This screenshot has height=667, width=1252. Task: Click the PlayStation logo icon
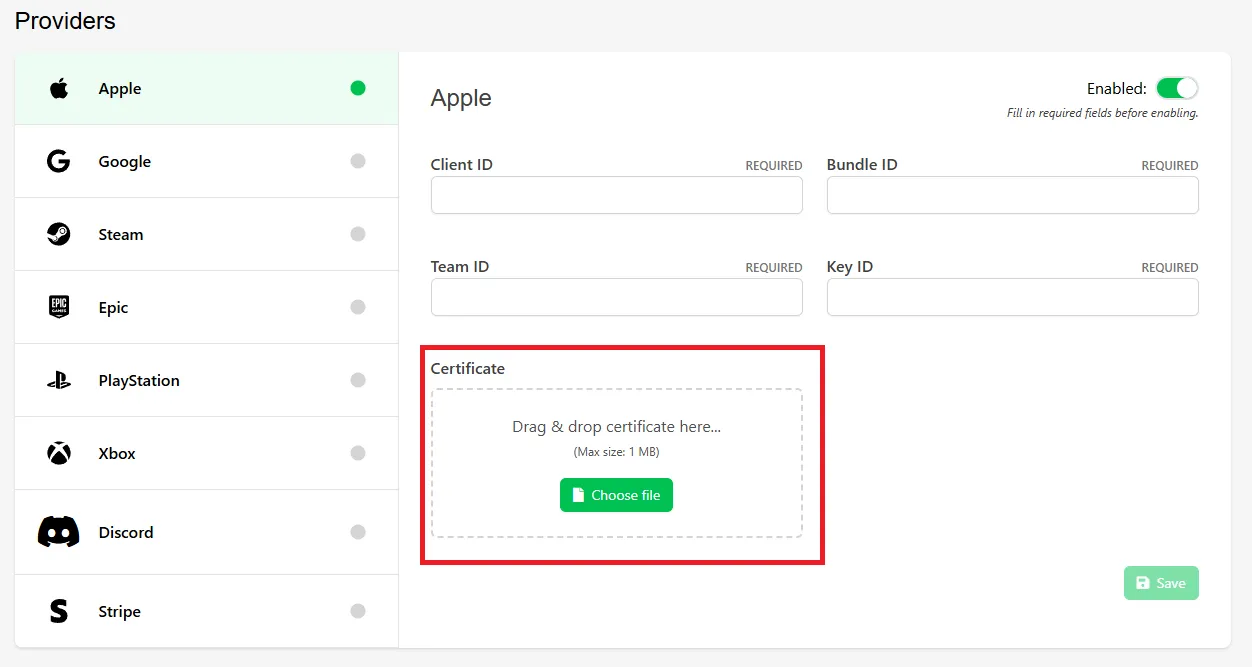pos(59,380)
